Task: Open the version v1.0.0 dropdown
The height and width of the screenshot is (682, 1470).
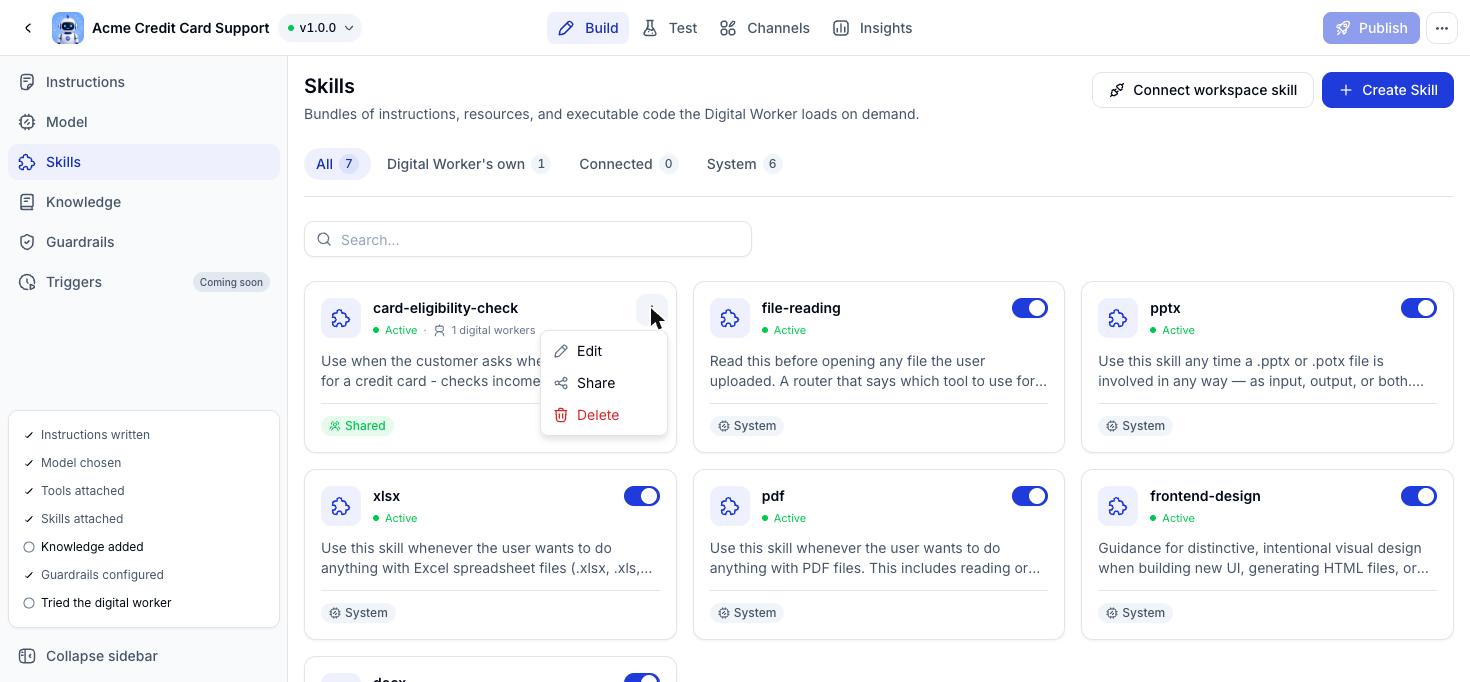Action: click(320, 28)
